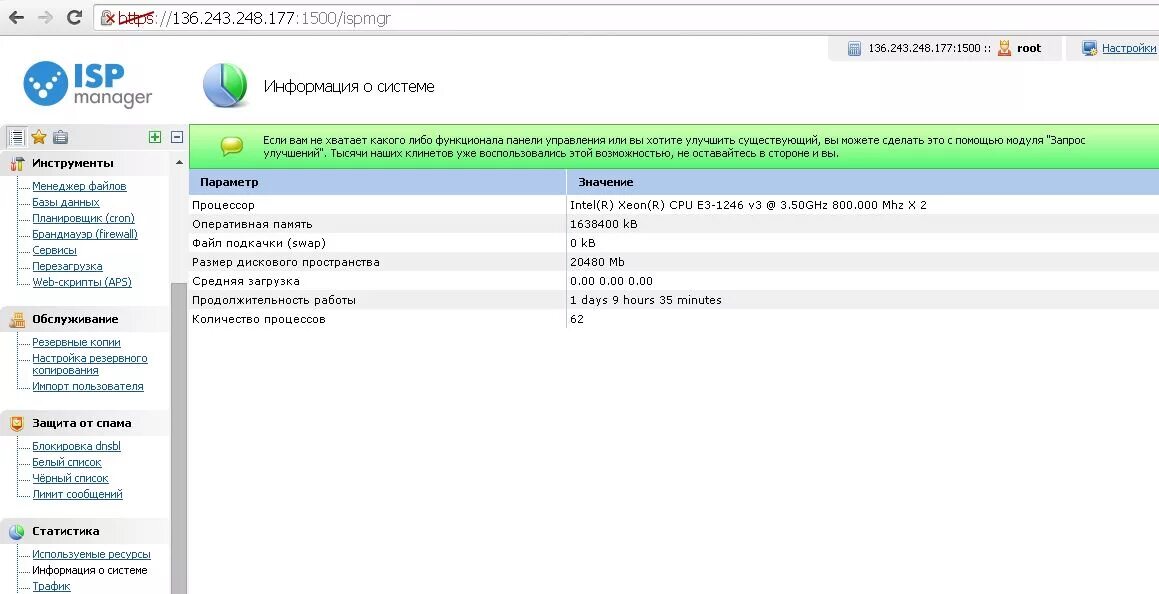Select the Размер дискового пространства row
This screenshot has height=594, width=1159.
[x=674, y=262]
